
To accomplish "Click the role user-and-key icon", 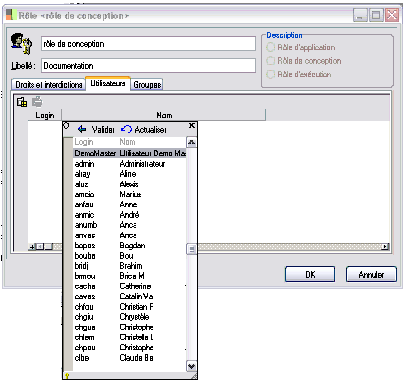I will click(22, 44).
